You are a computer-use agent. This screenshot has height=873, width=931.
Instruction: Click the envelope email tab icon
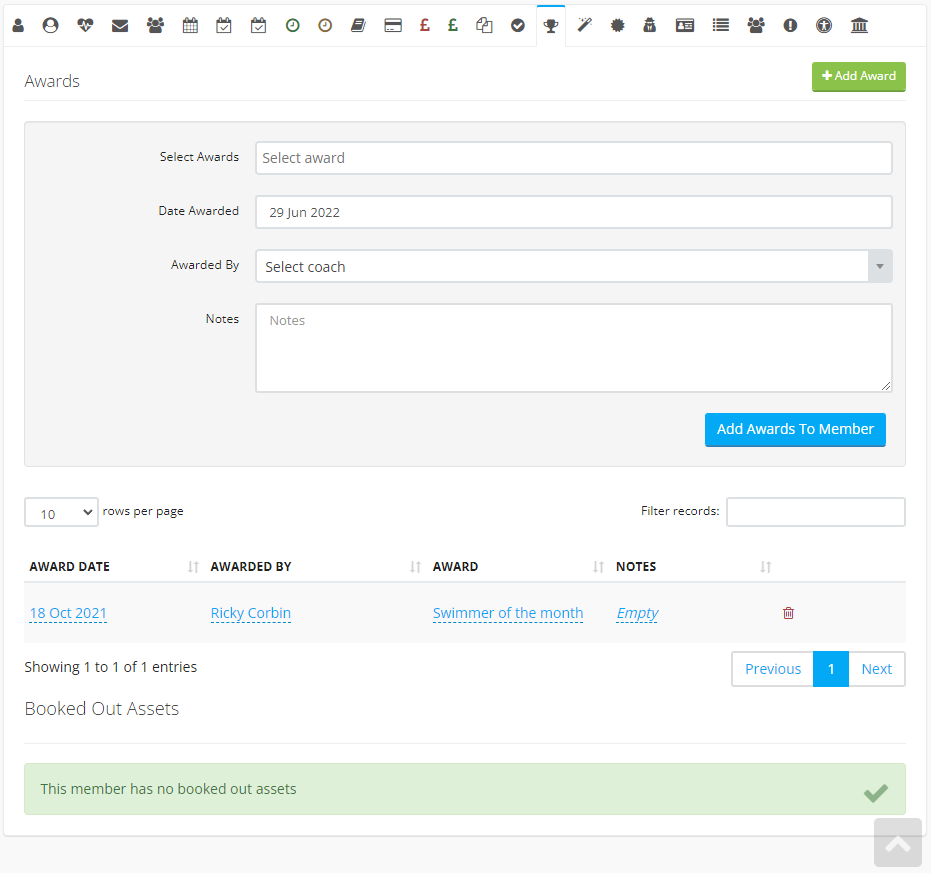tap(120, 26)
